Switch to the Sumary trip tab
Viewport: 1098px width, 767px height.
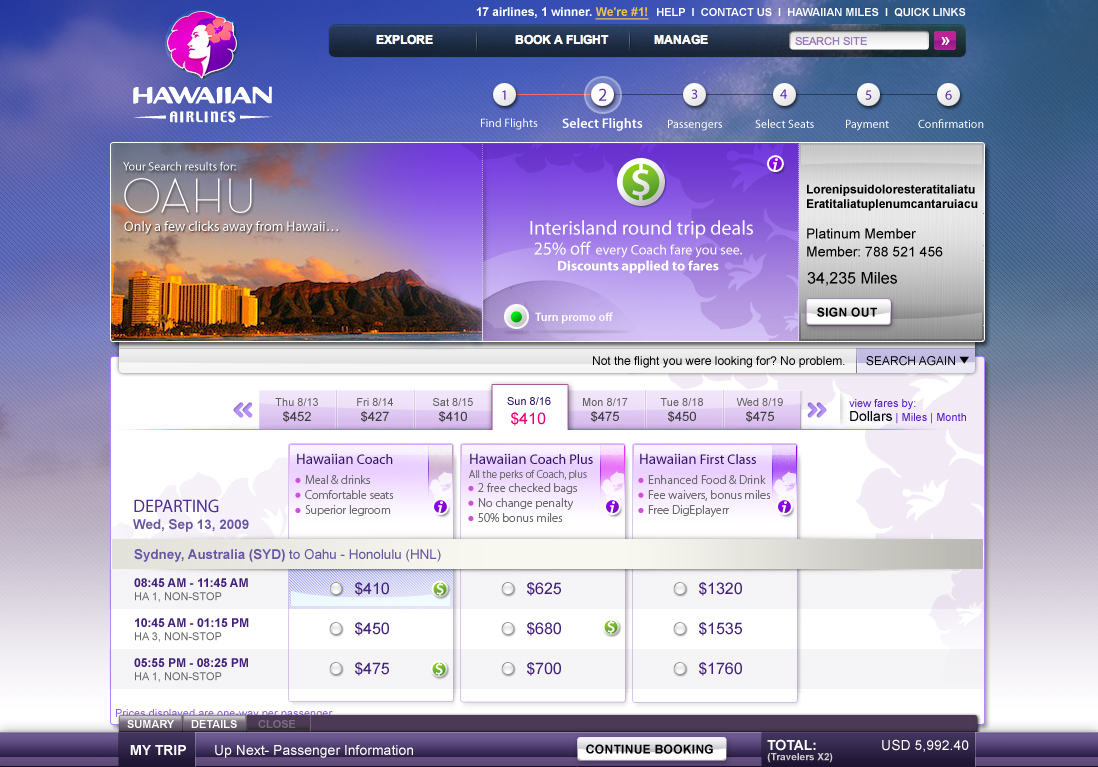click(151, 724)
